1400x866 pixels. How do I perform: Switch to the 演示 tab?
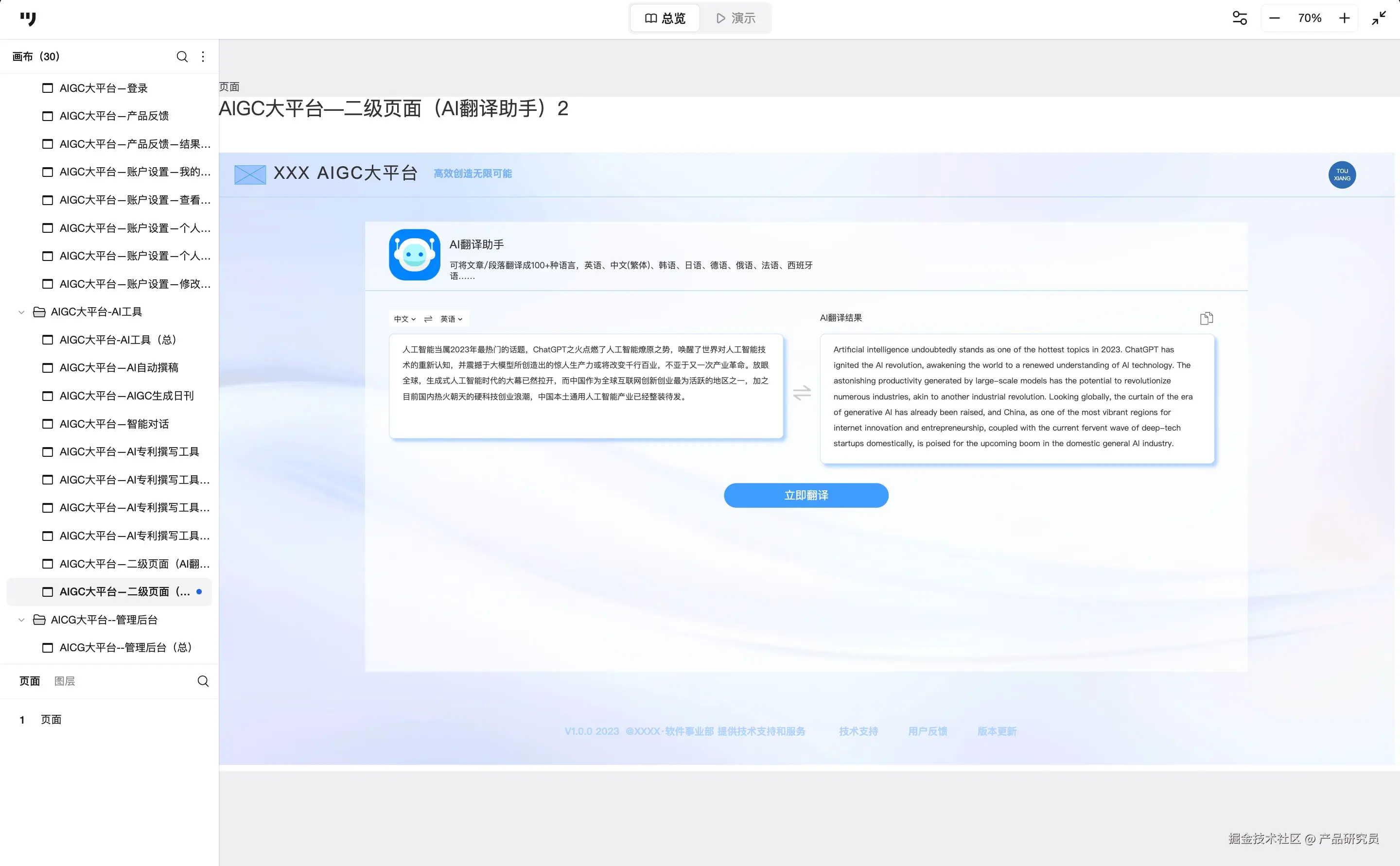[735, 18]
